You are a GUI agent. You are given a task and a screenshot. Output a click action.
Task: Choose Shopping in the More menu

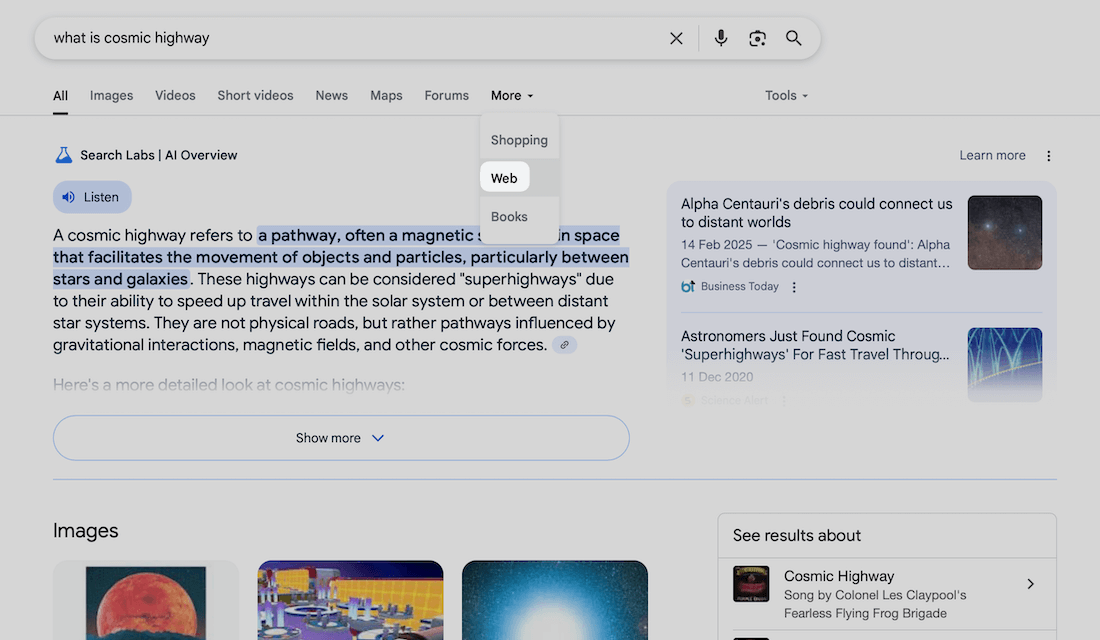tap(519, 140)
